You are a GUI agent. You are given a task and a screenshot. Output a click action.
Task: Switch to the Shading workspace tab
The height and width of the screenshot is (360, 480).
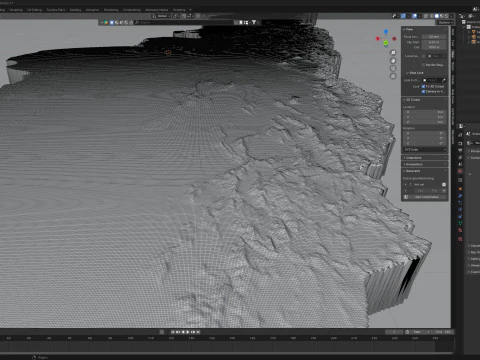coord(75,10)
